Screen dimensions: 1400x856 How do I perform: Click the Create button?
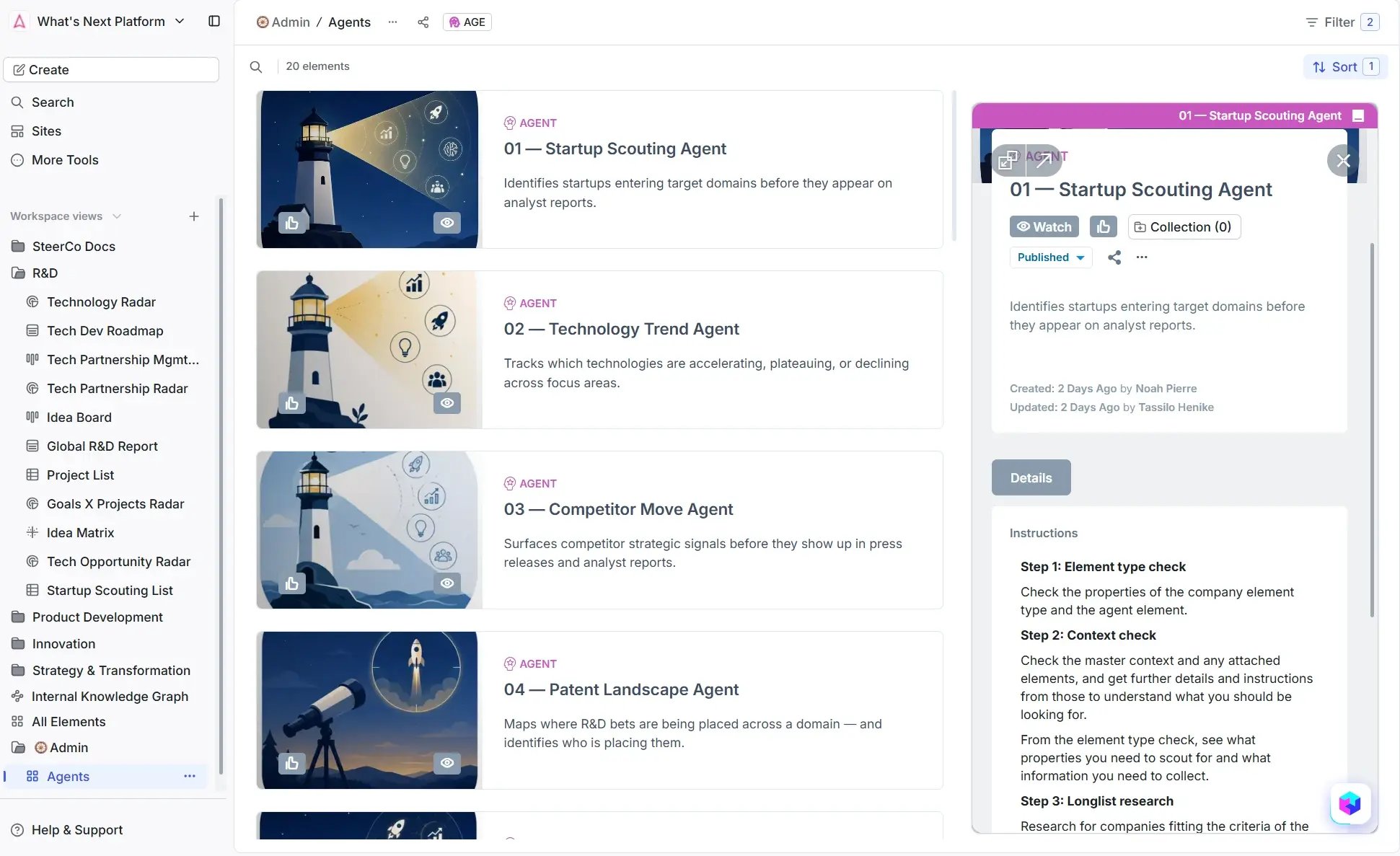(111, 69)
